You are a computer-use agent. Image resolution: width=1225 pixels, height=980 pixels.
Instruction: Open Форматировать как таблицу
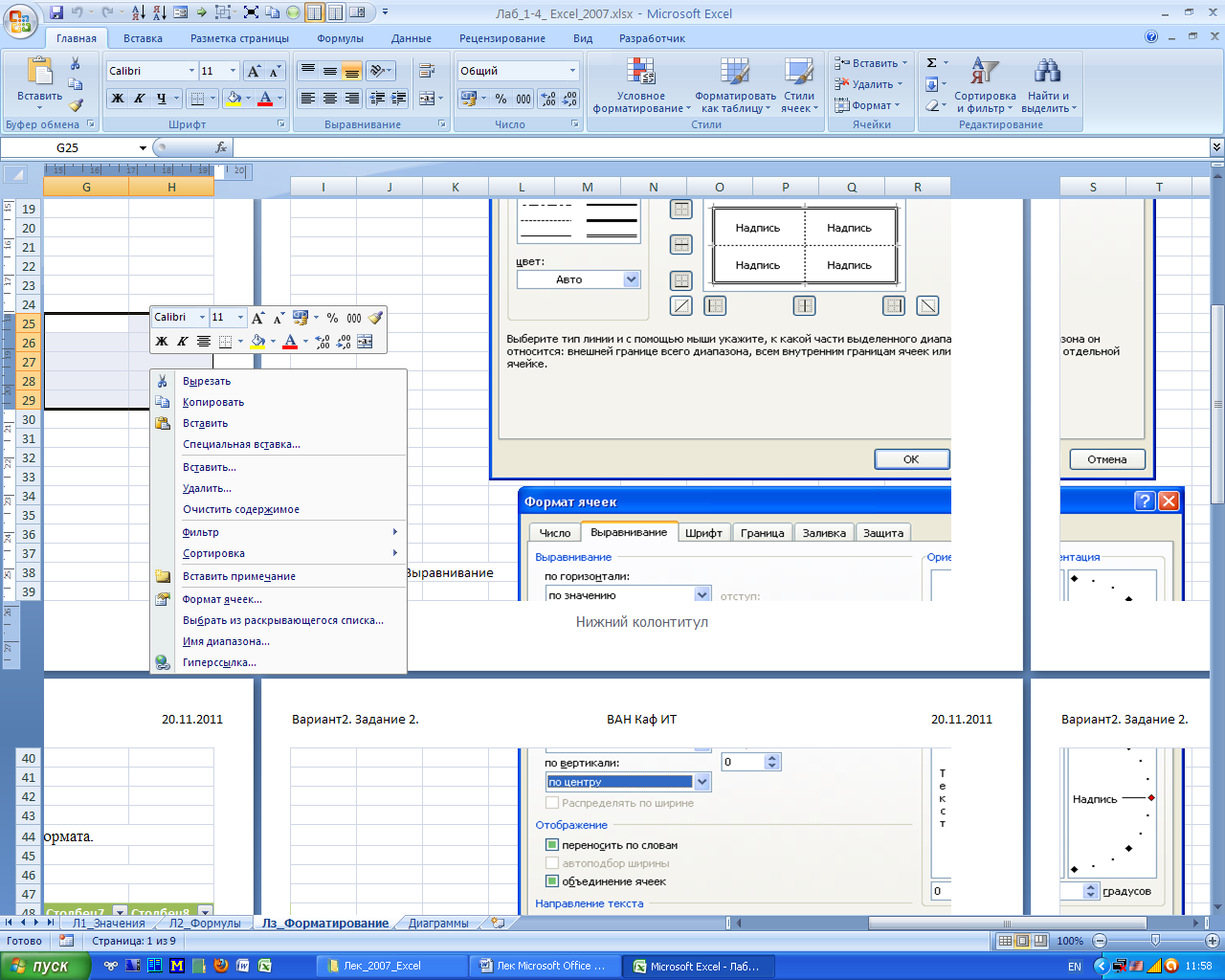[x=735, y=85]
